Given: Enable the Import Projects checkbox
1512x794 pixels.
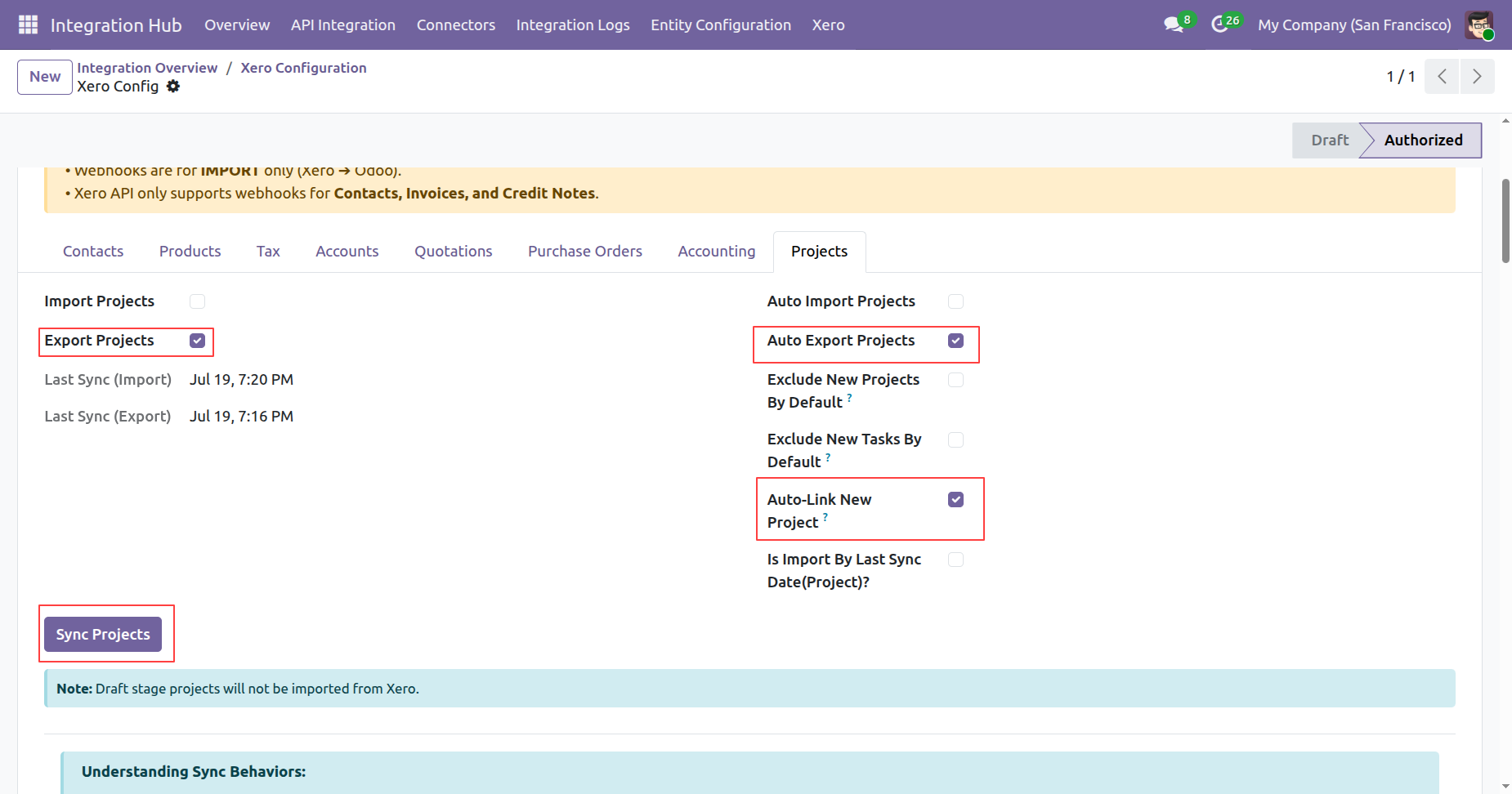Looking at the screenshot, I should (x=197, y=301).
